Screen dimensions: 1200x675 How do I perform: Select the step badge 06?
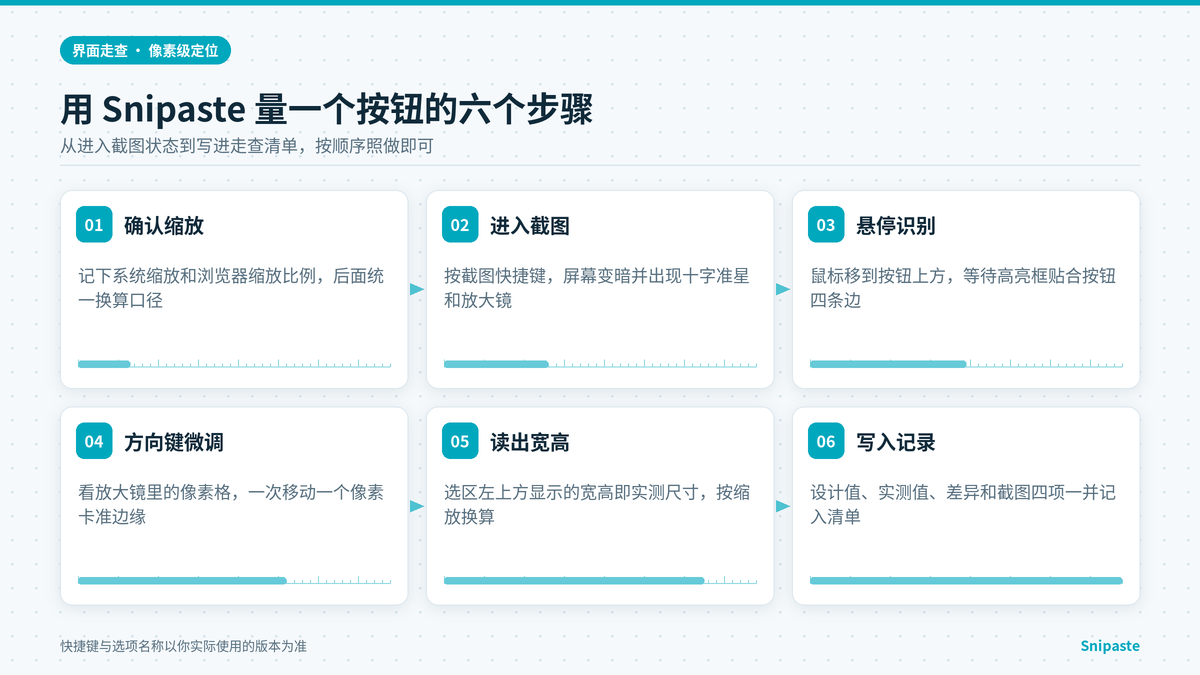(826, 441)
